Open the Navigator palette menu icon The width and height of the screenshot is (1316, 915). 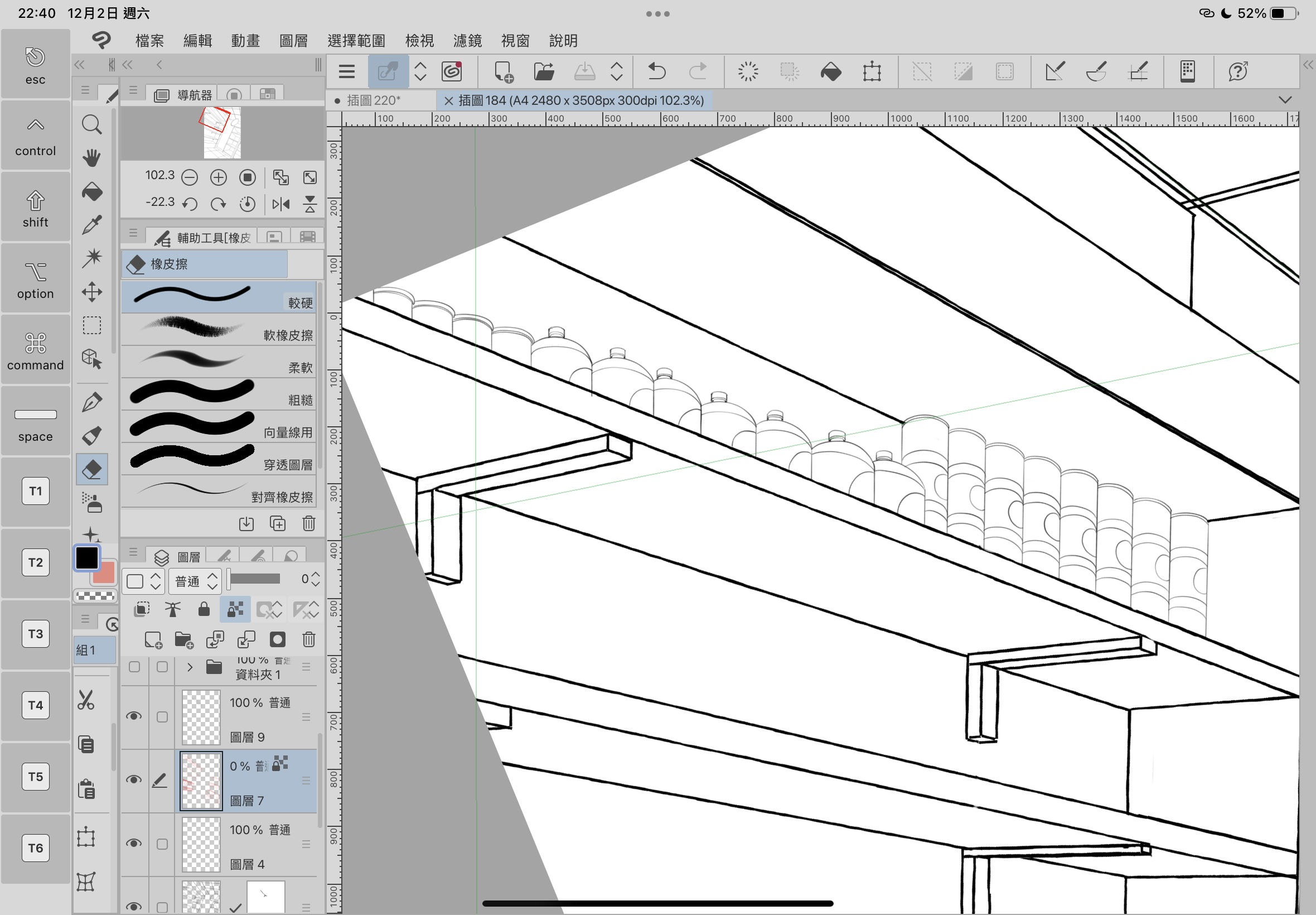[x=133, y=90]
